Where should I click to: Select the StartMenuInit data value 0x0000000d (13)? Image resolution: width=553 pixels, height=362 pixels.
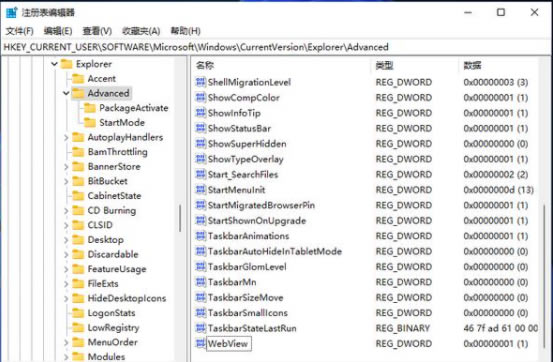[498, 190]
